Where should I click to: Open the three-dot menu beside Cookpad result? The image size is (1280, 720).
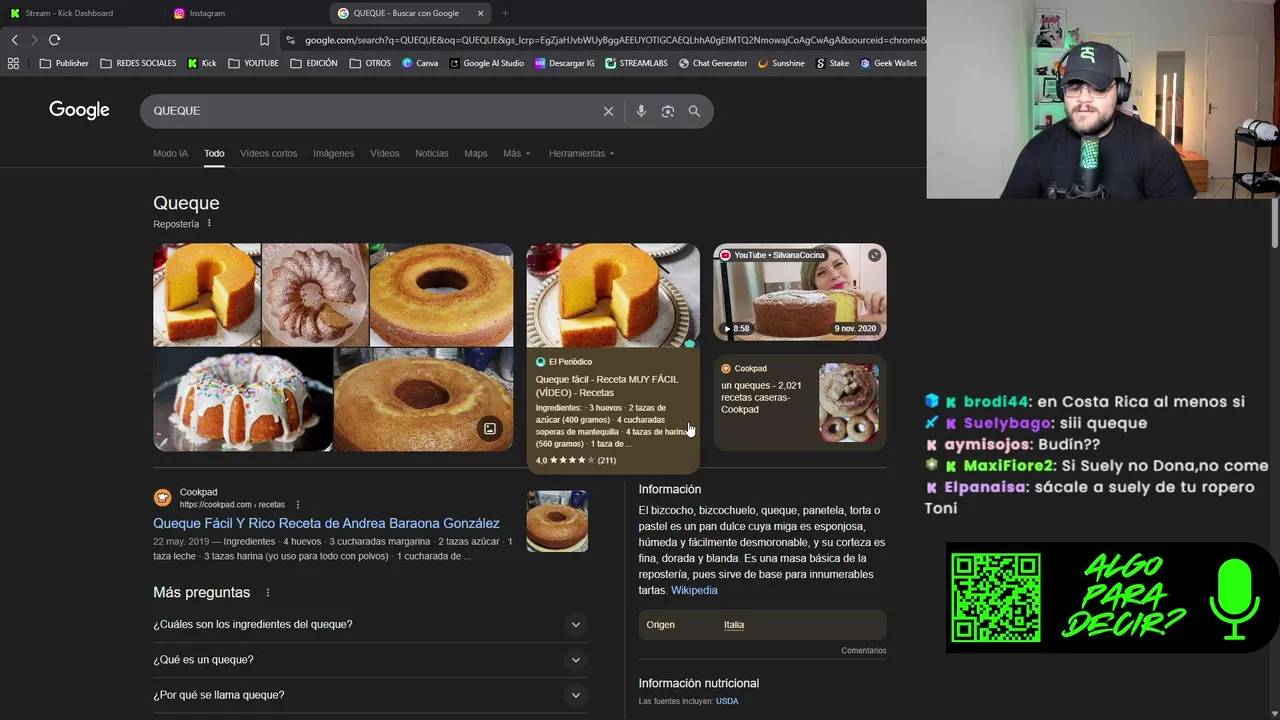click(297, 505)
